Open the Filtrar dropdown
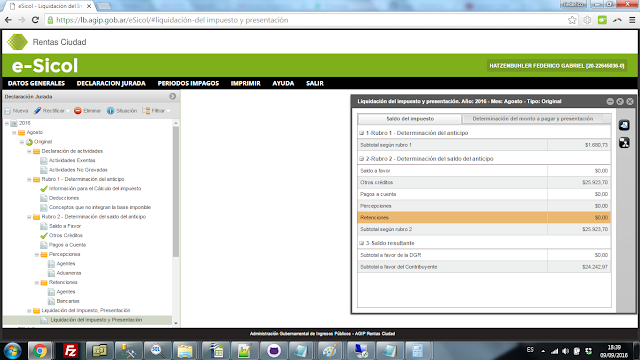Image resolution: width=640 pixels, height=360 pixels. tap(156, 111)
